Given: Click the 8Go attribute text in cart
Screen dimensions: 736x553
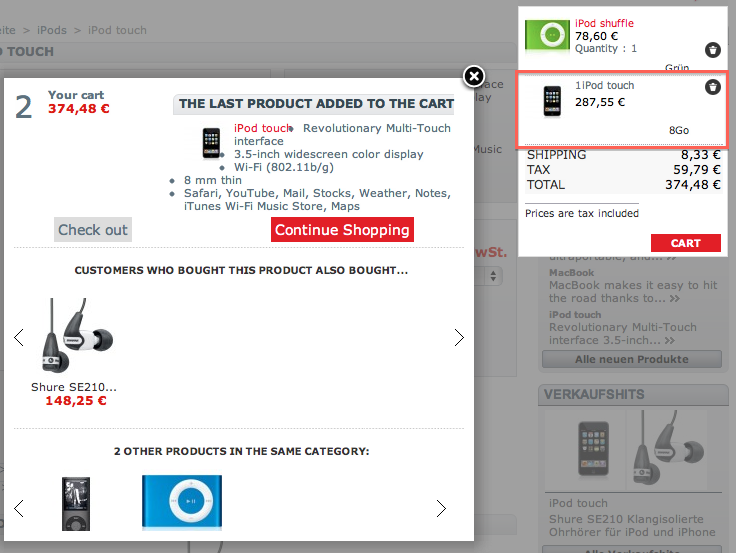Looking at the screenshot, I should (x=679, y=130).
